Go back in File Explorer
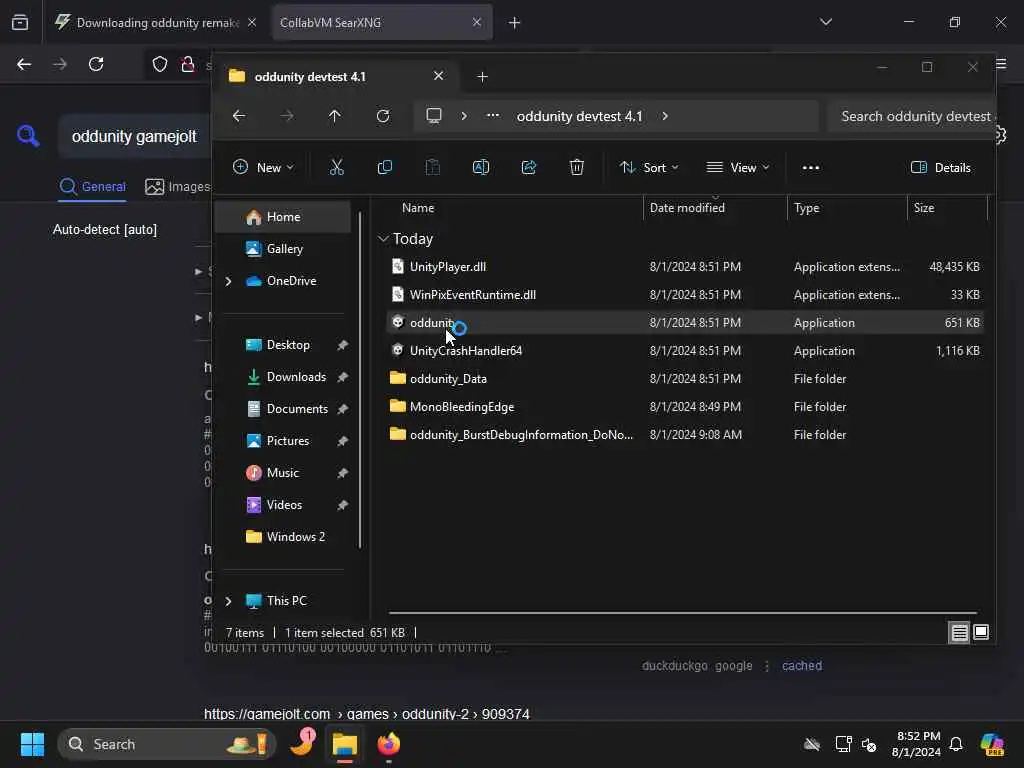1024x768 pixels. (239, 116)
